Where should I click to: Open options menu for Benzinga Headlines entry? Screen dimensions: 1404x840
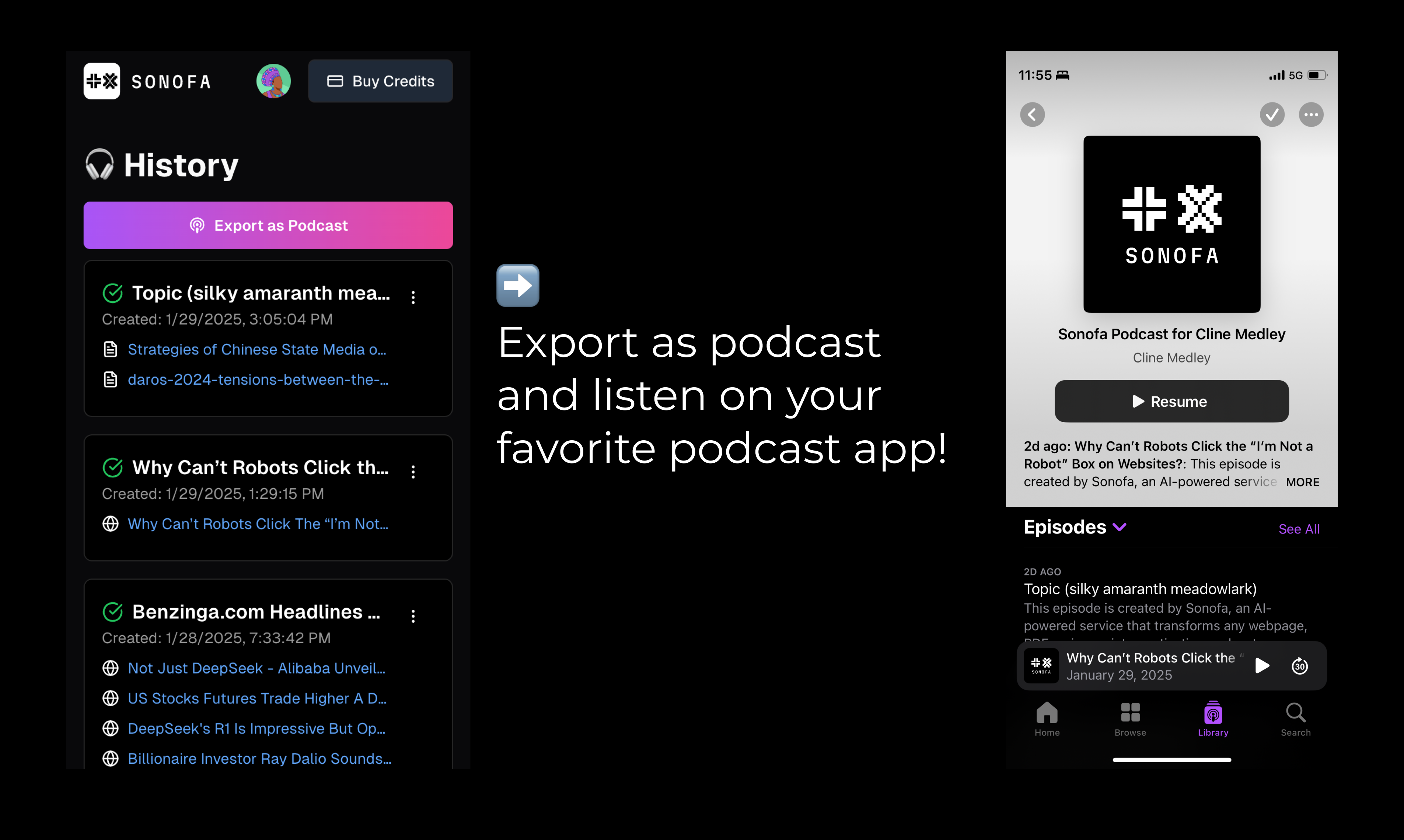pos(413,616)
